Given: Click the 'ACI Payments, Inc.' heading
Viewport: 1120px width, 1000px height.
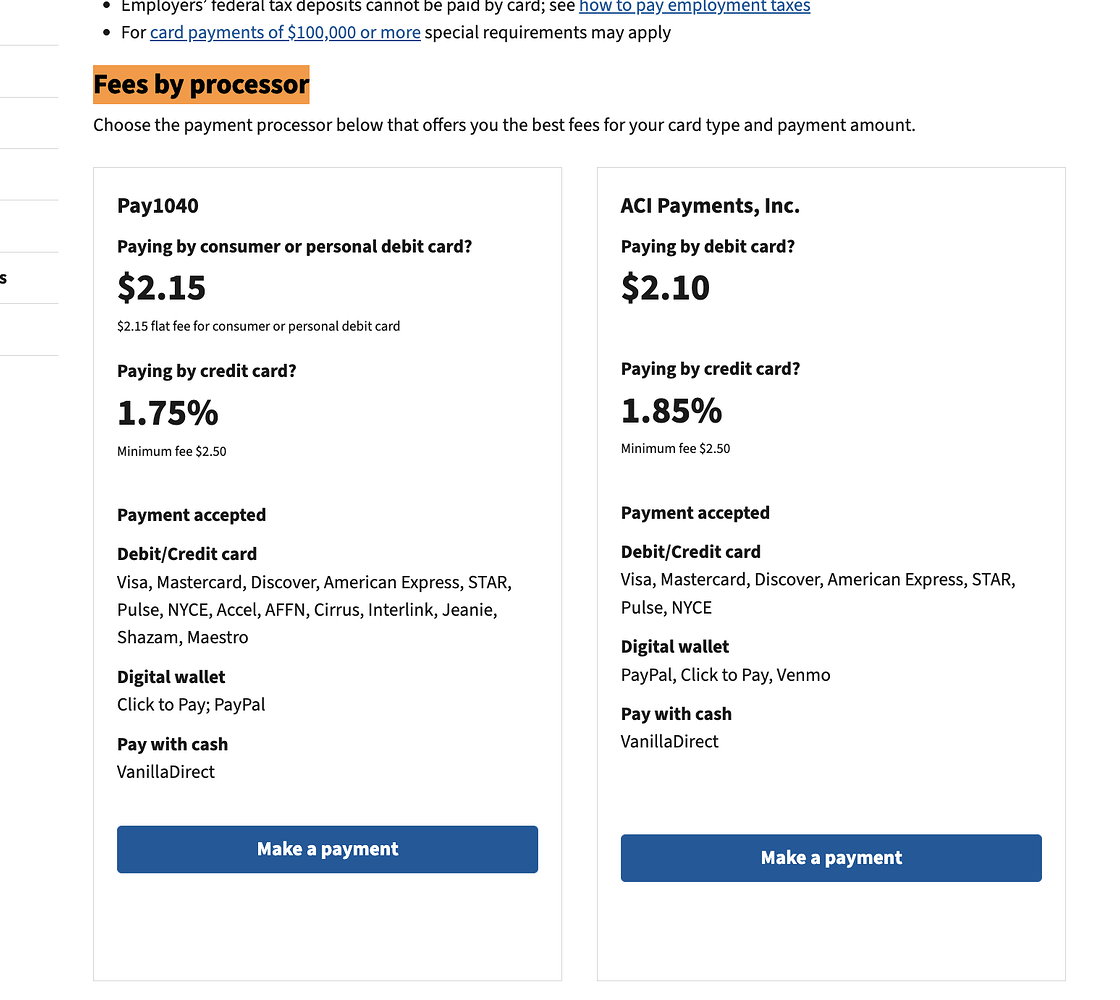Looking at the screenshot, I should [710, 206].
